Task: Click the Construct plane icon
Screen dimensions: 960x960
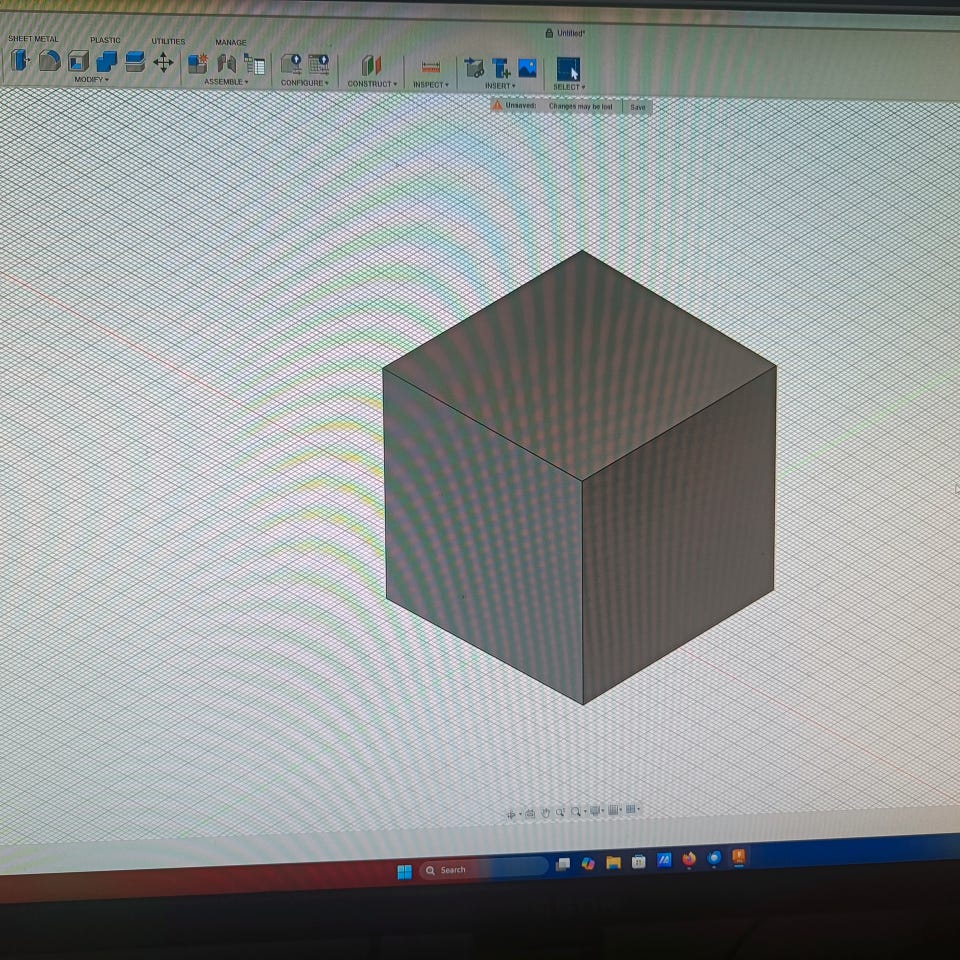Action: click(372, 66)
